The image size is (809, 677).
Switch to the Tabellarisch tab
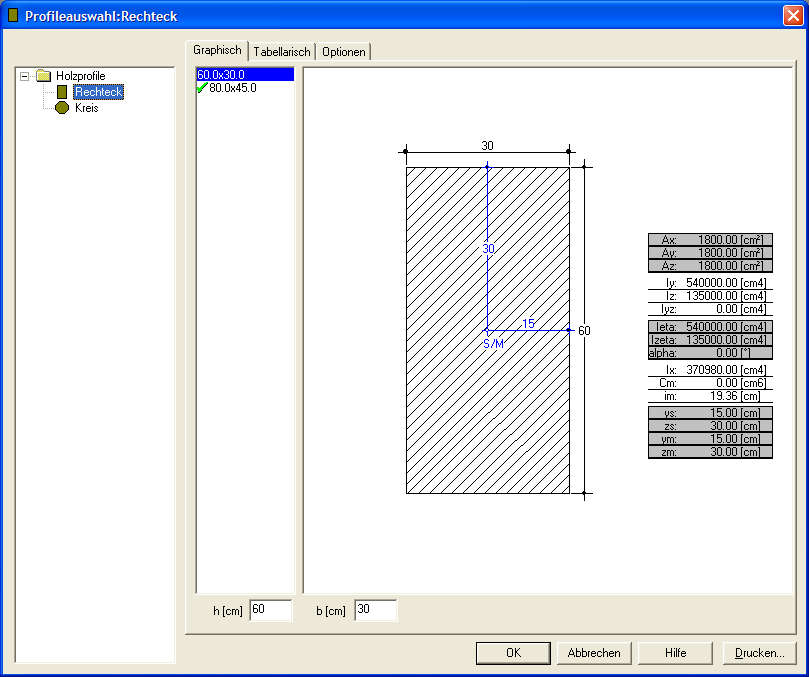click(281, 51)
